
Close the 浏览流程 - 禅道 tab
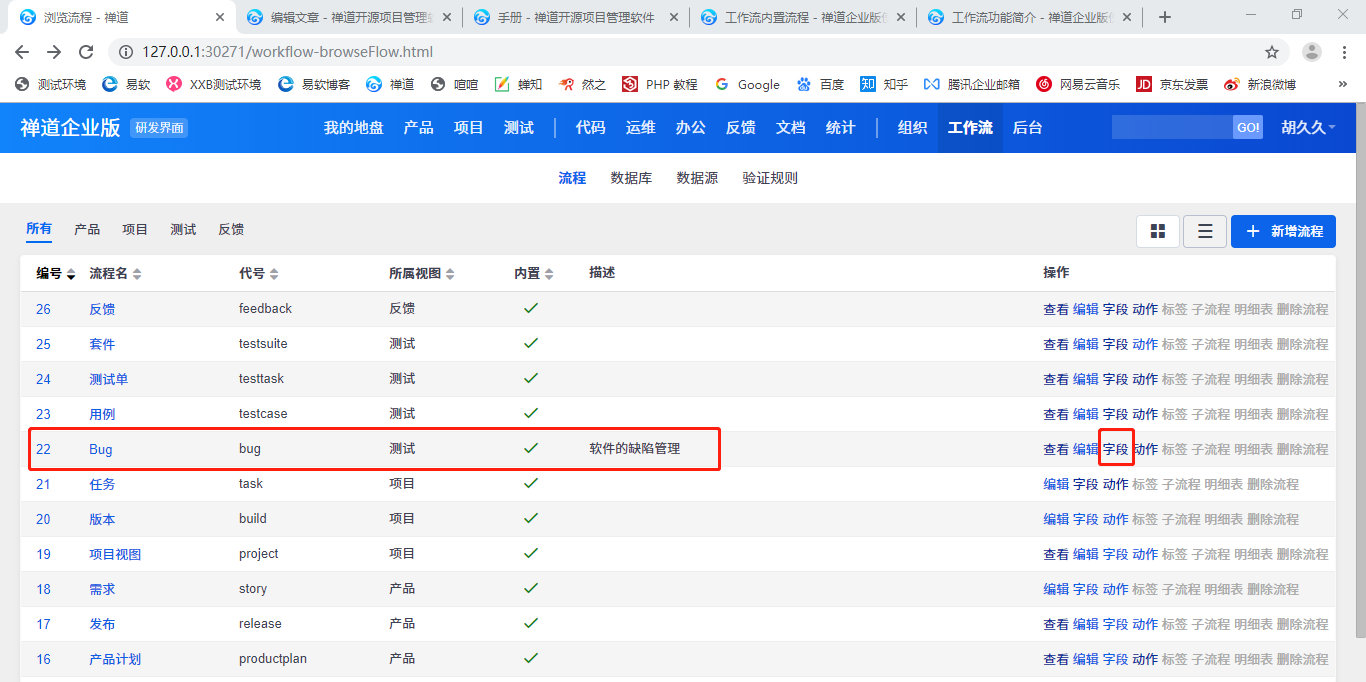(x=219, y=17)
